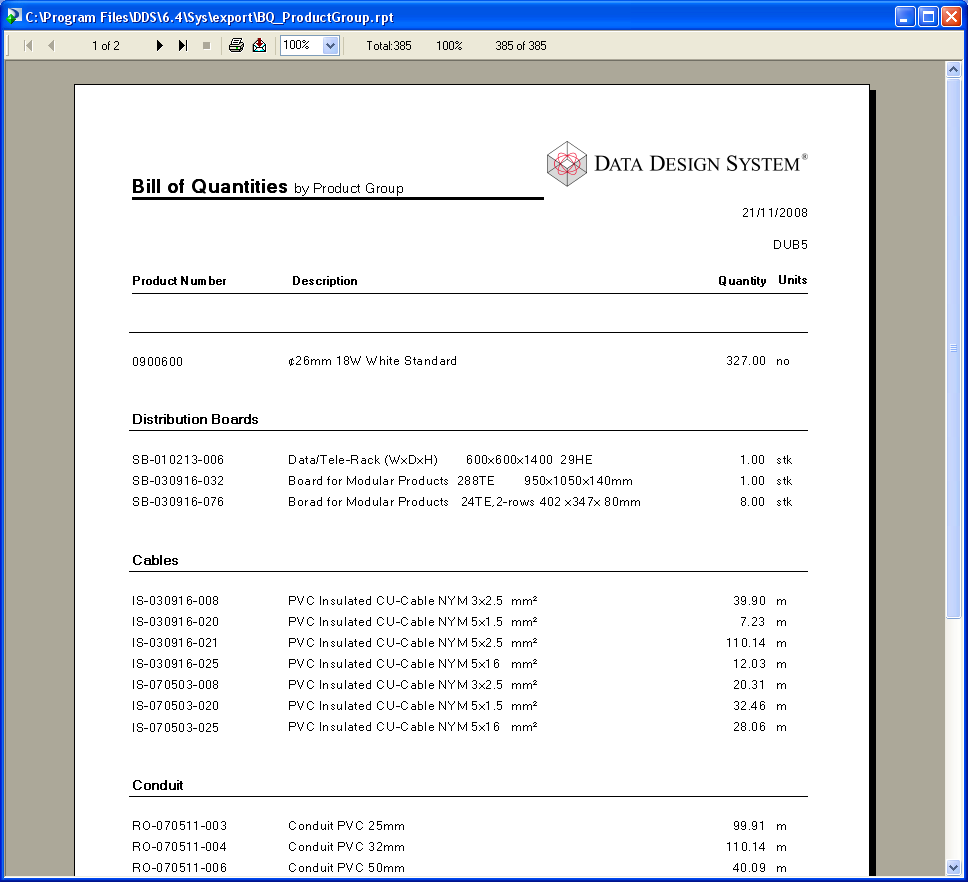Close the report viewer window
The width and height of the screenshot is (968, 882).
(x=950, y=16)
